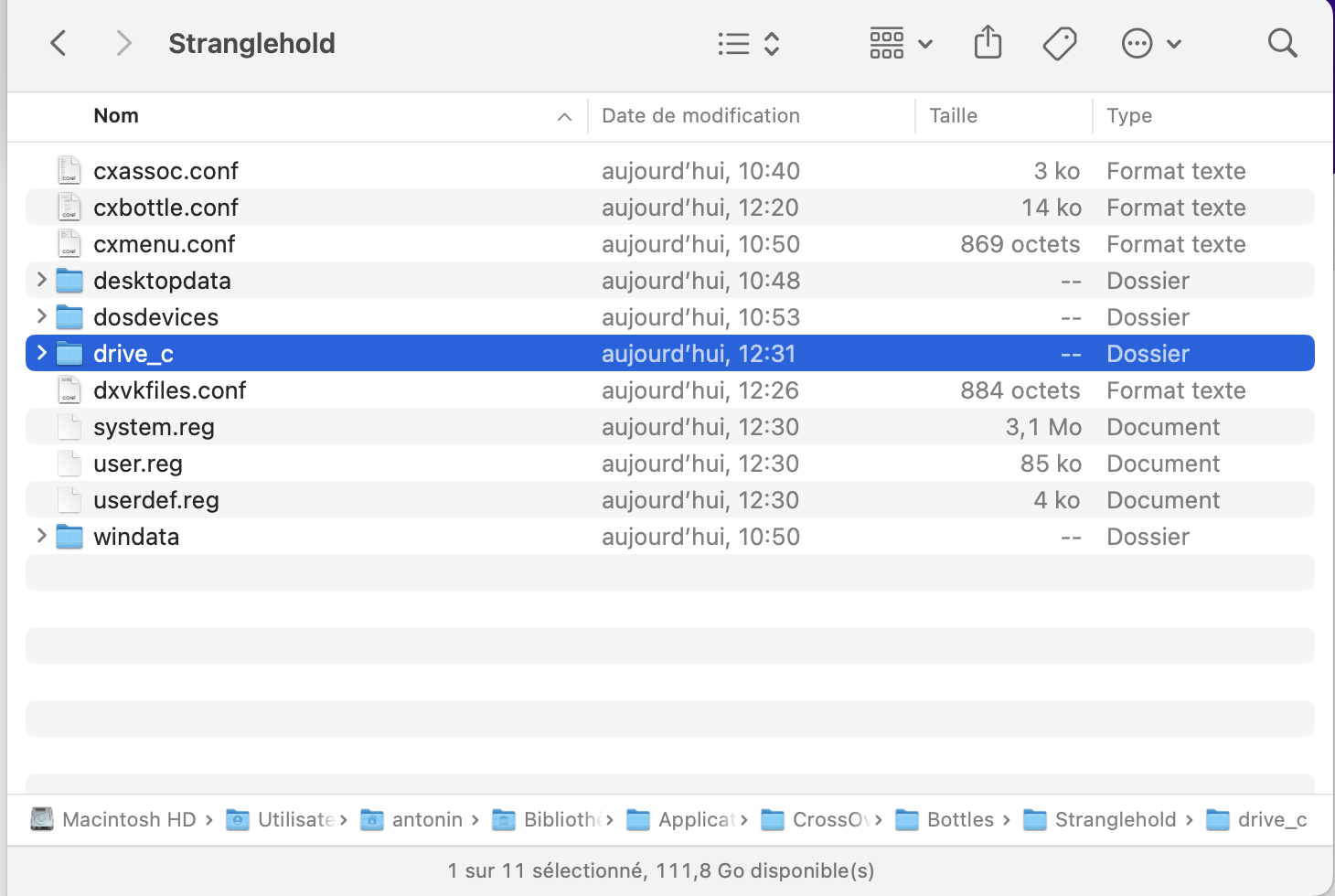This screenshot has width=1335, height=896.
Task: Click the 869 octets size cell
Action: [x=1020, y=244]
